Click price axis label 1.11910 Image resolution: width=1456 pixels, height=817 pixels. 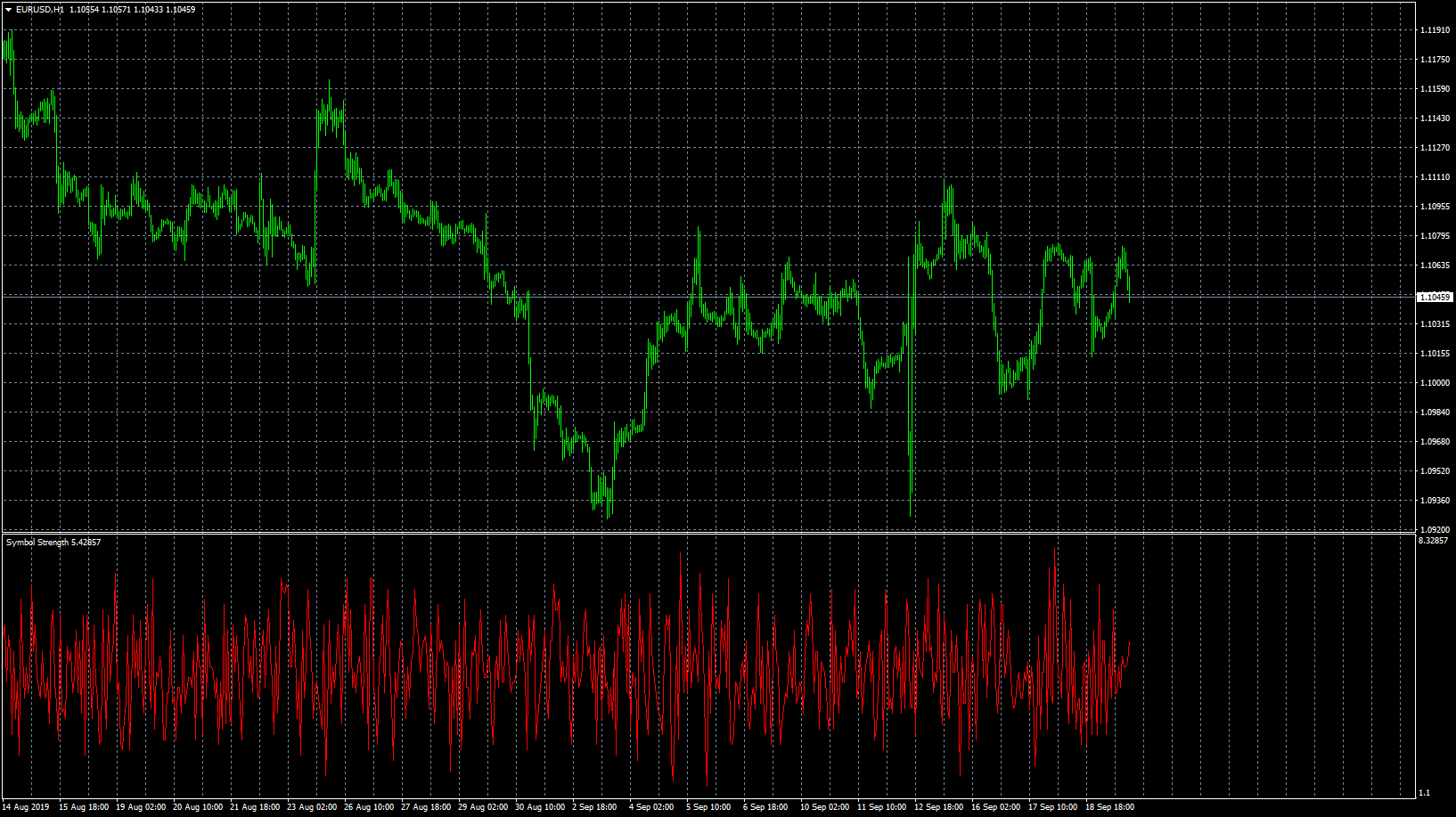[x=1435, y=30]
